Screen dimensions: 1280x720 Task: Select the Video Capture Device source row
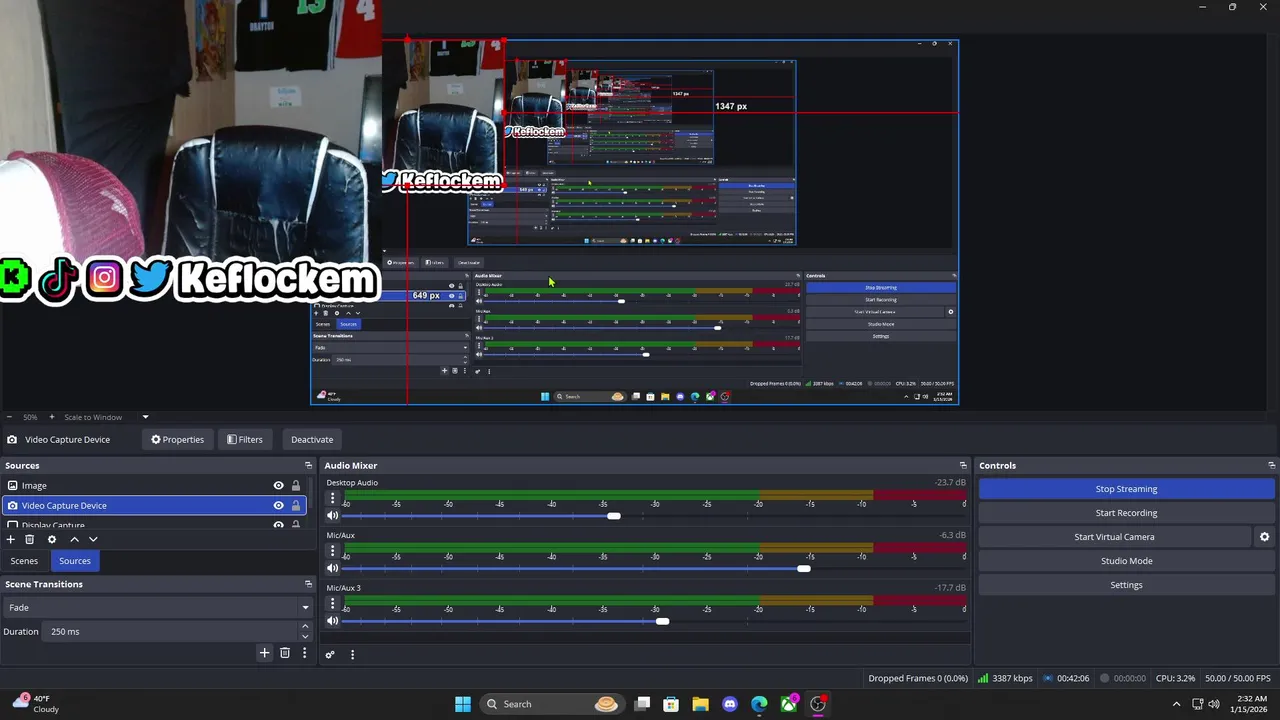[153, 506]
